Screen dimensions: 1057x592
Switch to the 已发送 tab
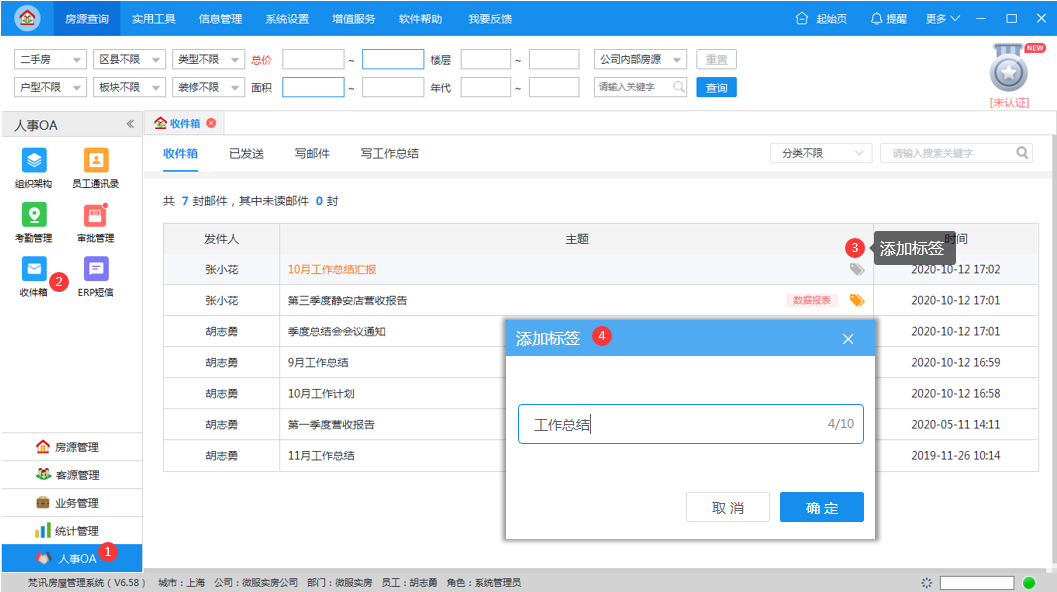(246, 154)
